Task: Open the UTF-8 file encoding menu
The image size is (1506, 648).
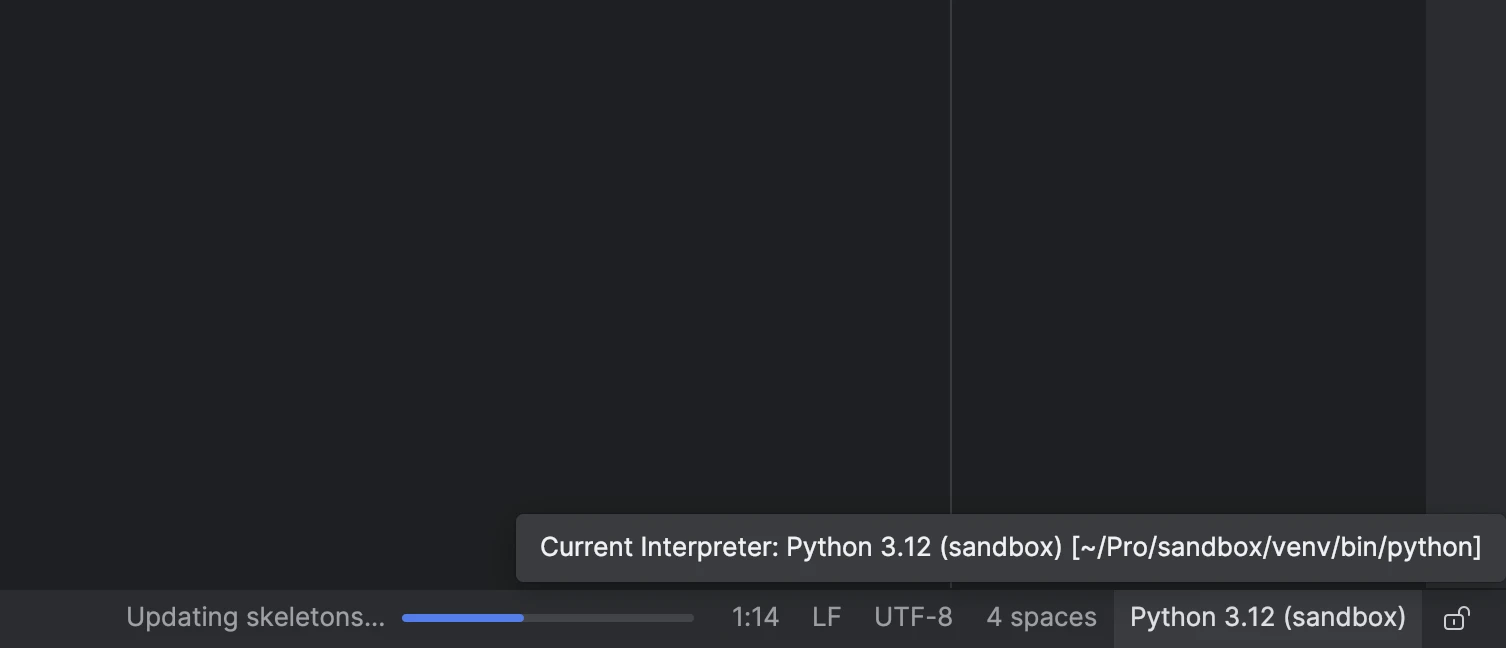Action: pyautogui.click(x=913, y=618)
